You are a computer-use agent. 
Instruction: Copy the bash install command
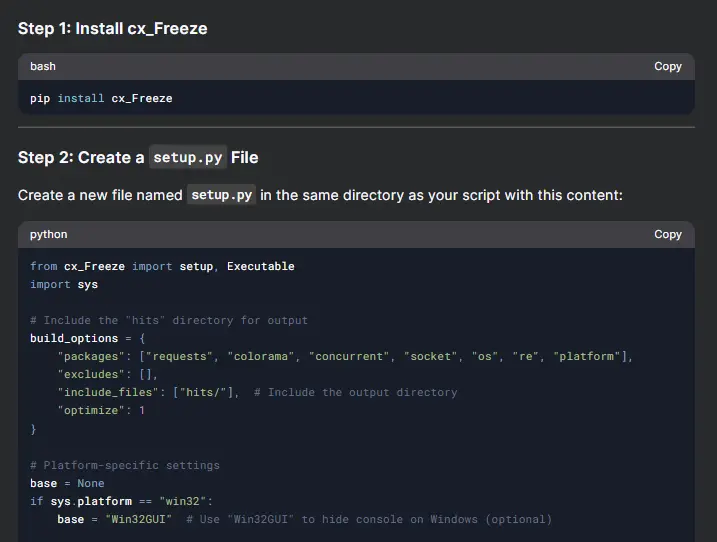pos(668,66)
